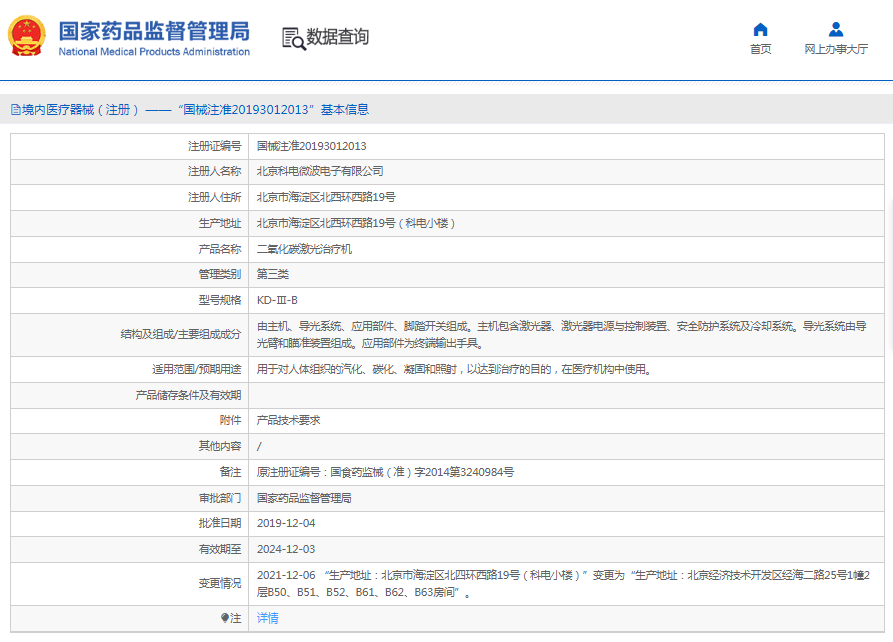Go to 首页 home icon
The image size is (893, 642).
pyautogui.click(x=760, y=29)
